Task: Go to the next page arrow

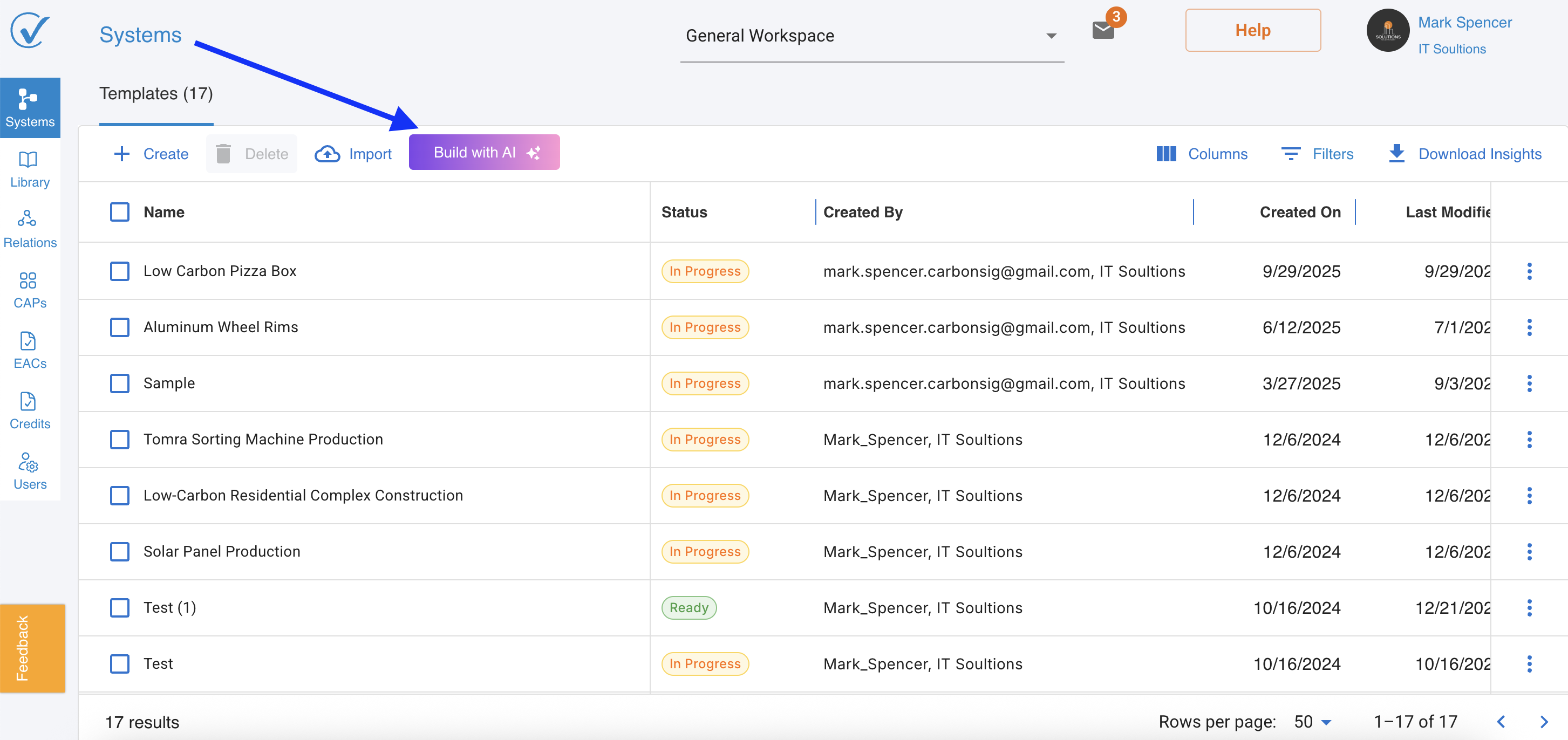Action: coord(1544,722)
